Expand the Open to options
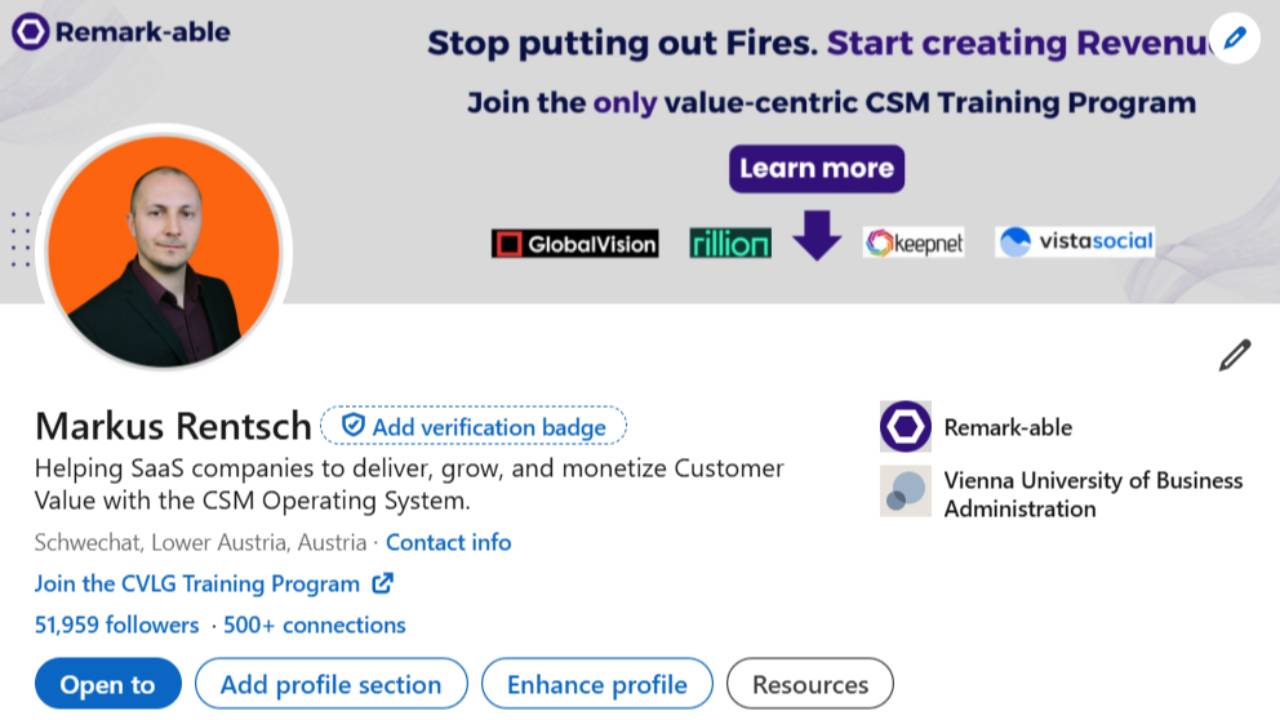Image resolution: width=1280 pixels, height=720 pixels. (108, 685)
